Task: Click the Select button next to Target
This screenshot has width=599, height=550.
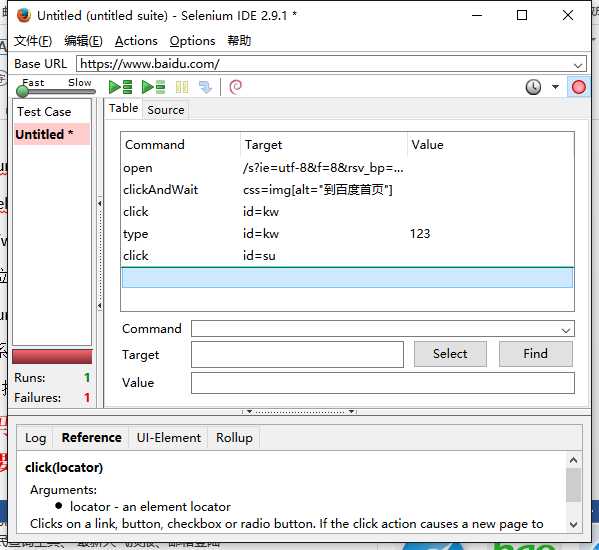Action: [450, 354]
